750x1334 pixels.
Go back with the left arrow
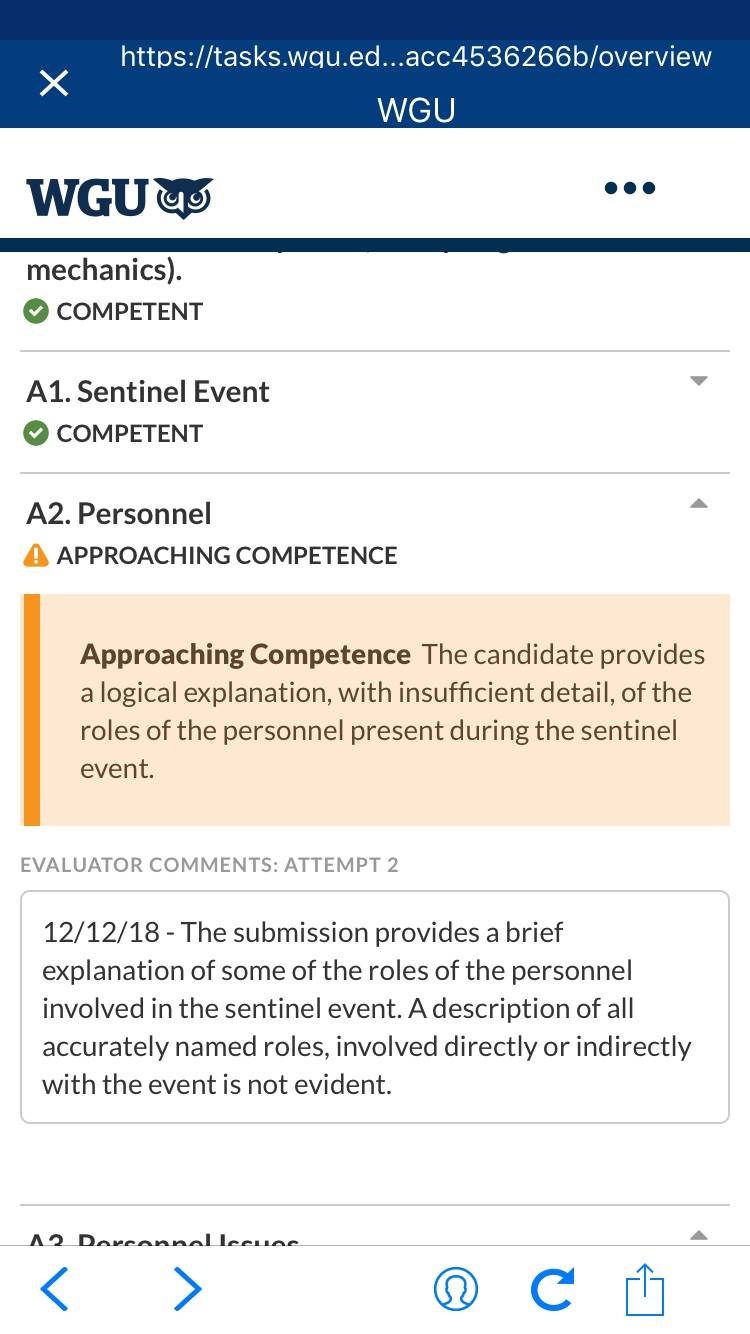(x=55, y=1289)
